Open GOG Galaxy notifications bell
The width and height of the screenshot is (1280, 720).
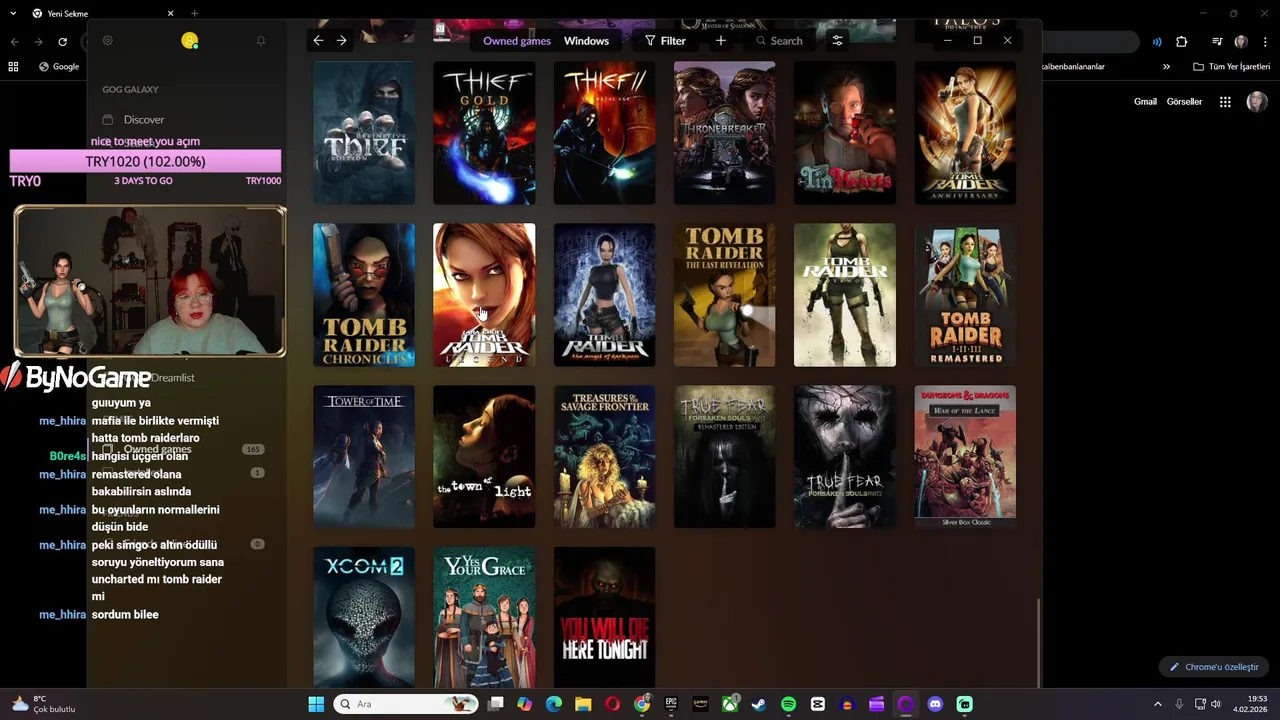click(x=261, y=41)
